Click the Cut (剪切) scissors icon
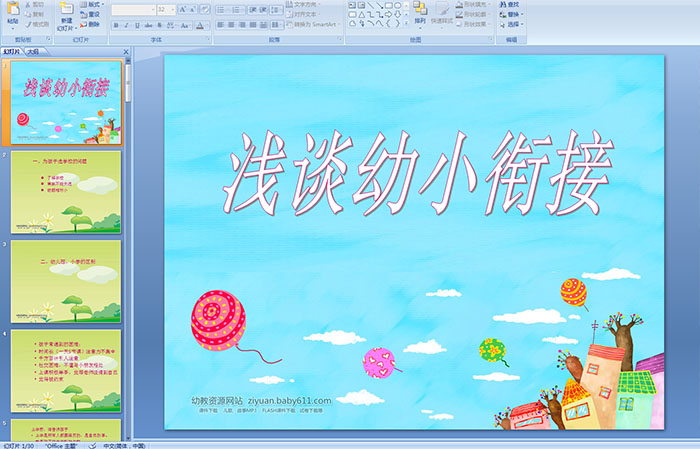 click(x=29, y=4)
